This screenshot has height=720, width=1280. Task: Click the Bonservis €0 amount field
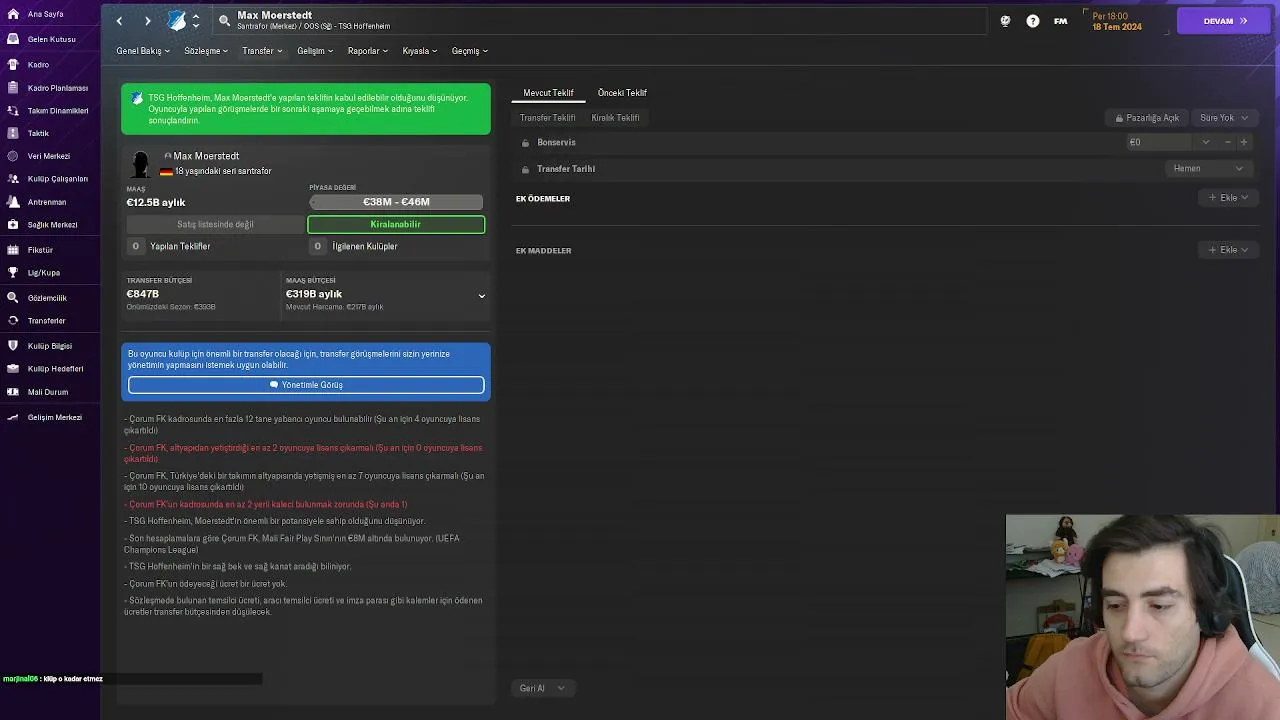click(x=1161, y=142)
